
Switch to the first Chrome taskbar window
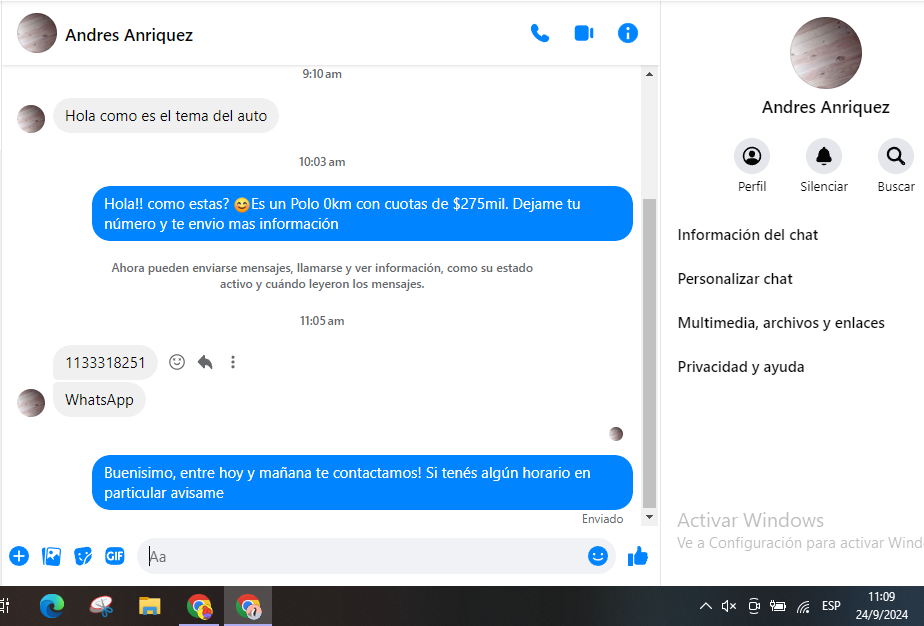click(x=199, y=606)
